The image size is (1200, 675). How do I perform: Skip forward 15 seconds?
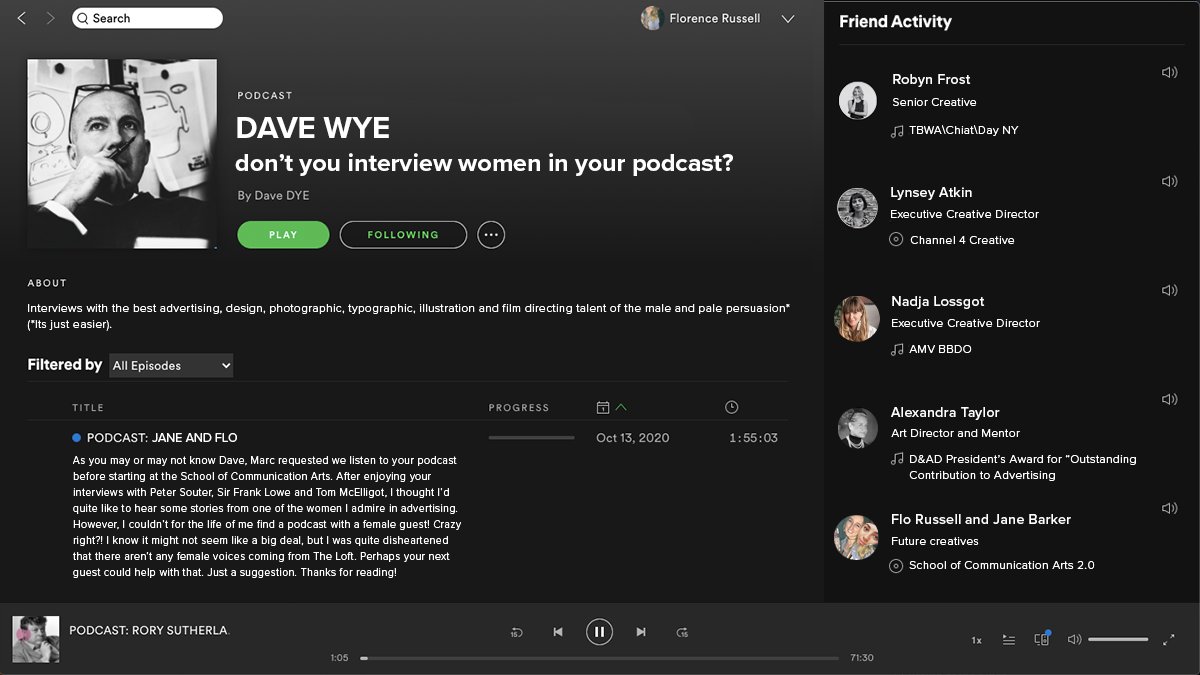coord(682,632)
